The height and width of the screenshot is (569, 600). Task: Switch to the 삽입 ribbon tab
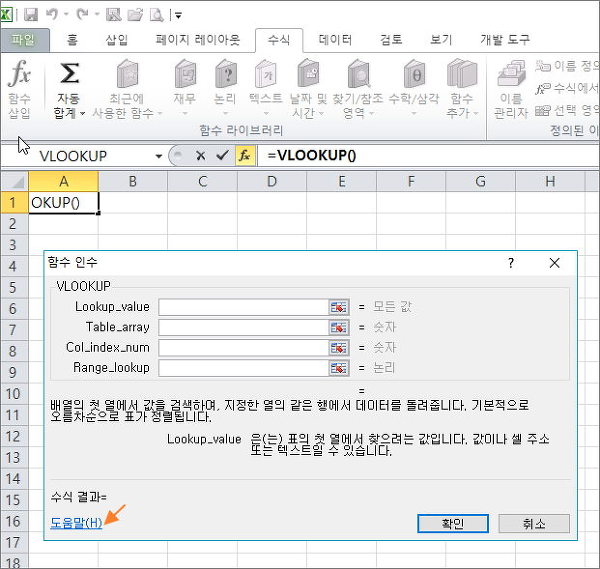[117, 40]
